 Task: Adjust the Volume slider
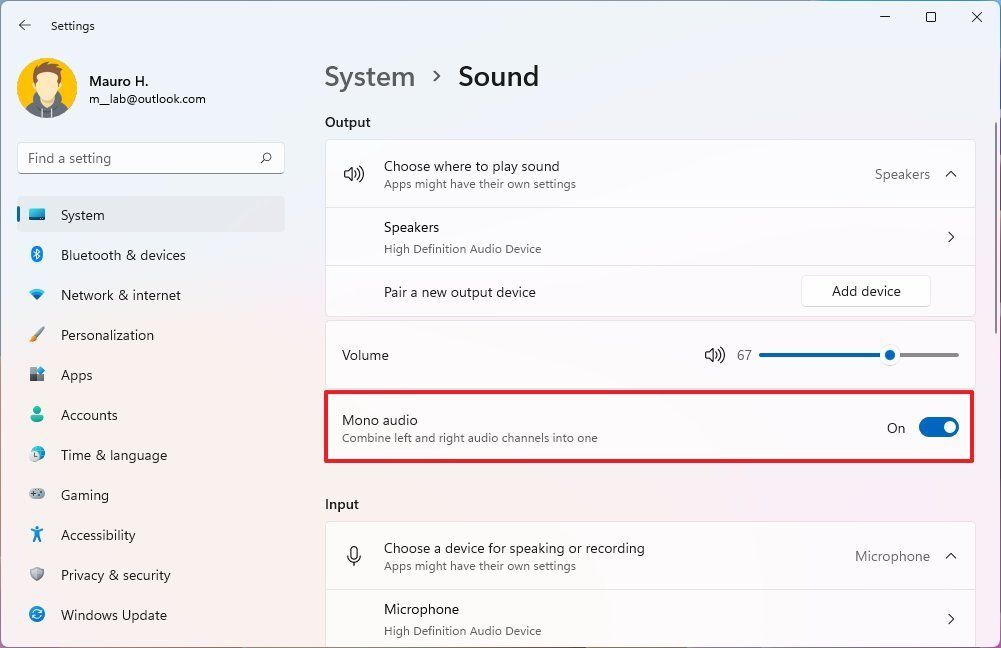point(890,355)
